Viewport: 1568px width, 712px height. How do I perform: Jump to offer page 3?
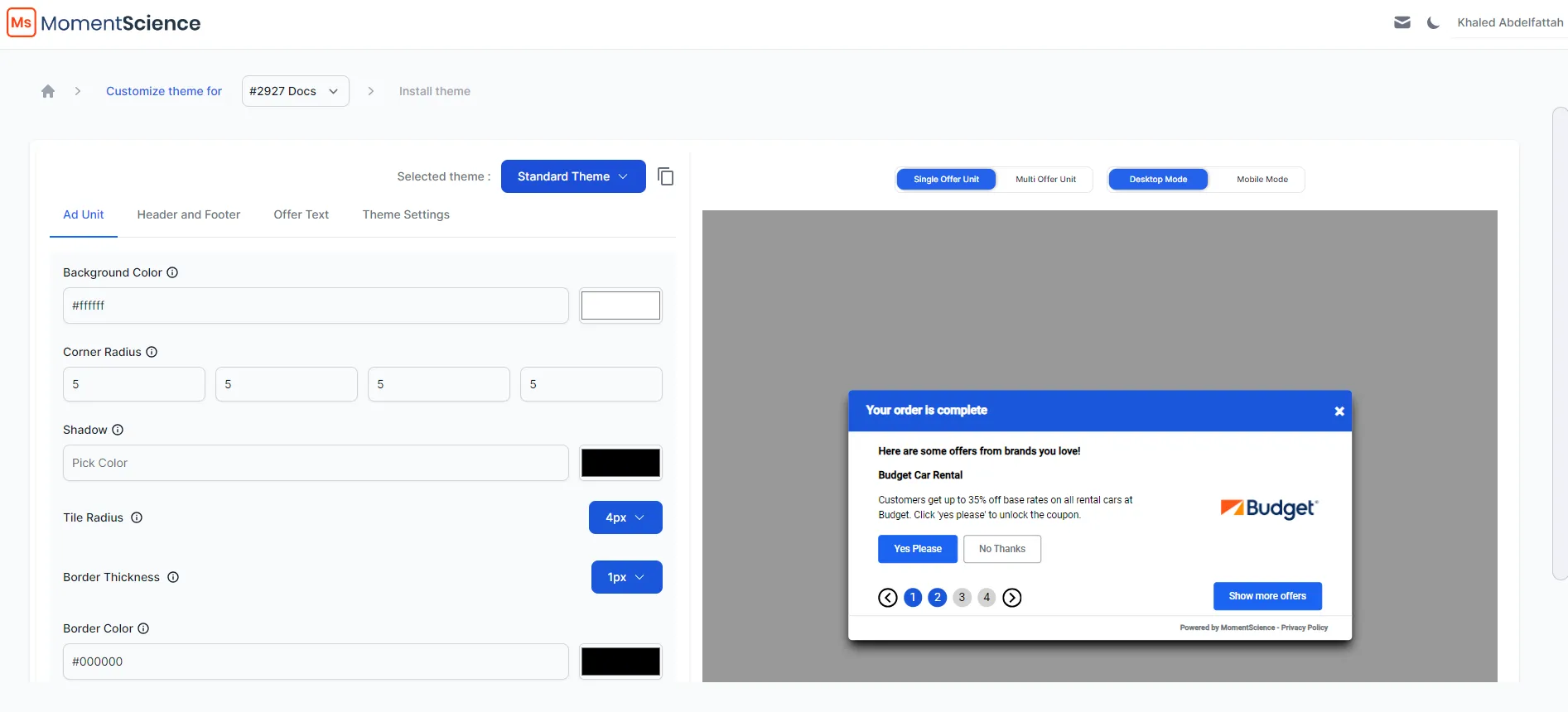962,598
